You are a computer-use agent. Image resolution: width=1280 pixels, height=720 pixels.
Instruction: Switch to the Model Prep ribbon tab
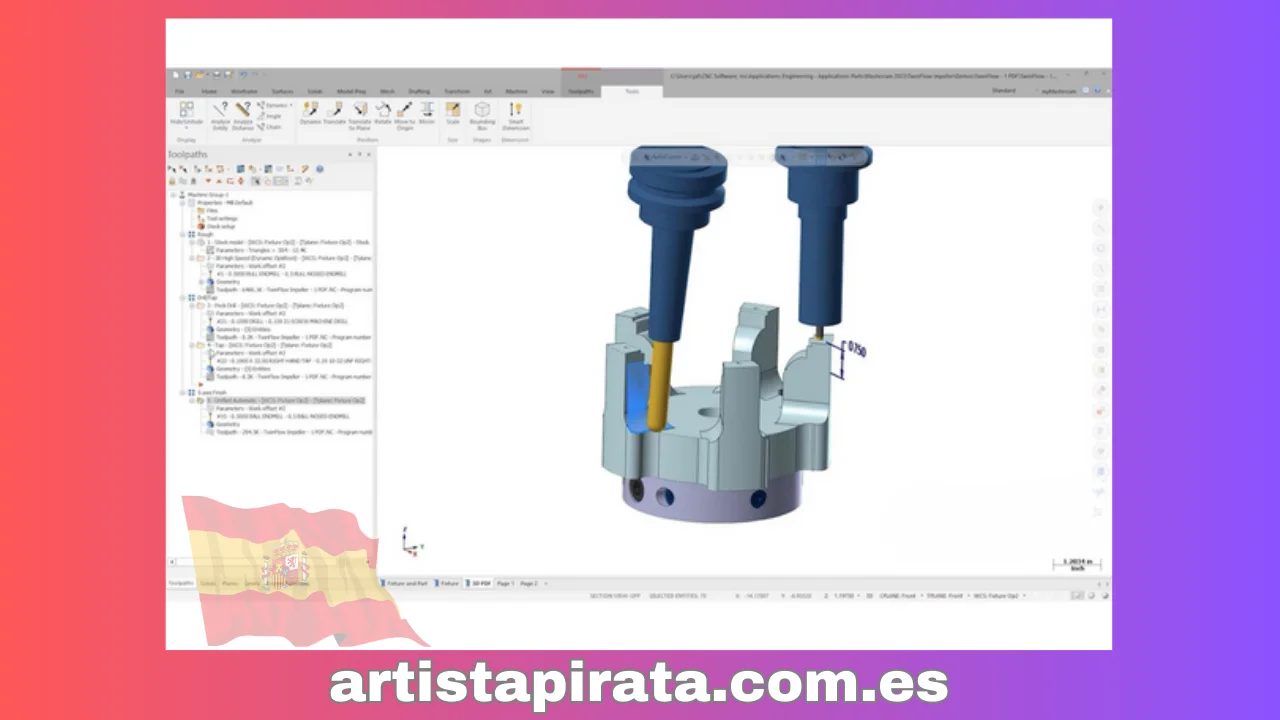351,91
